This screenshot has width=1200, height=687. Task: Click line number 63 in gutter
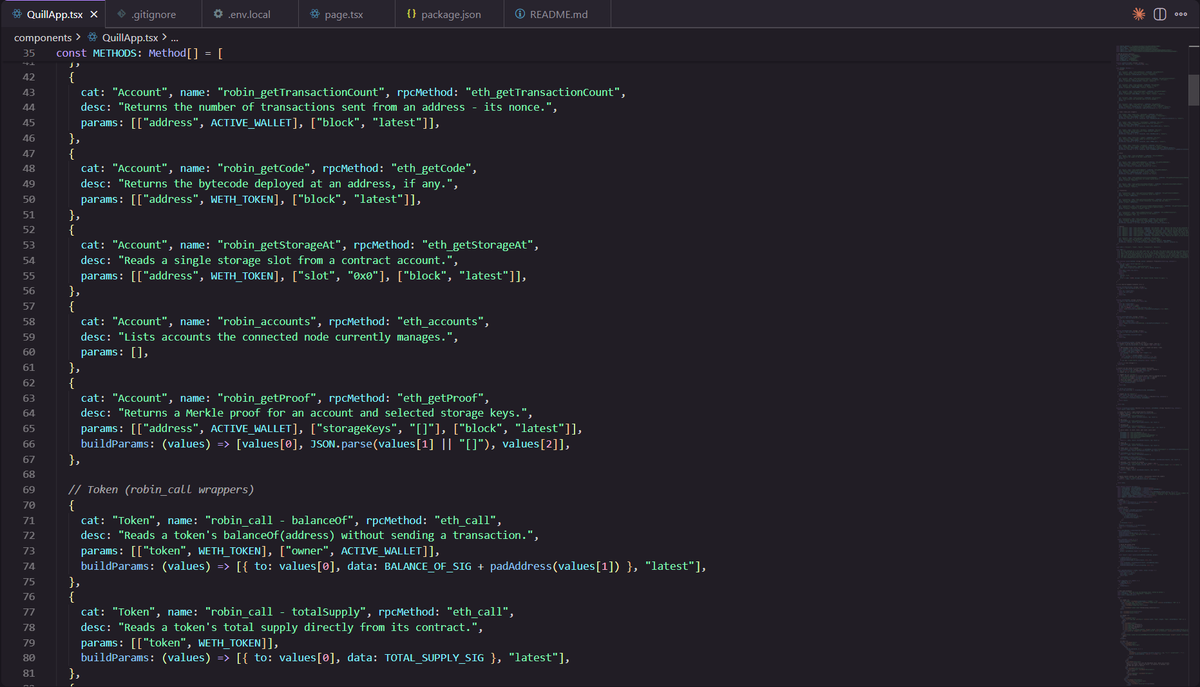[28, 398]
